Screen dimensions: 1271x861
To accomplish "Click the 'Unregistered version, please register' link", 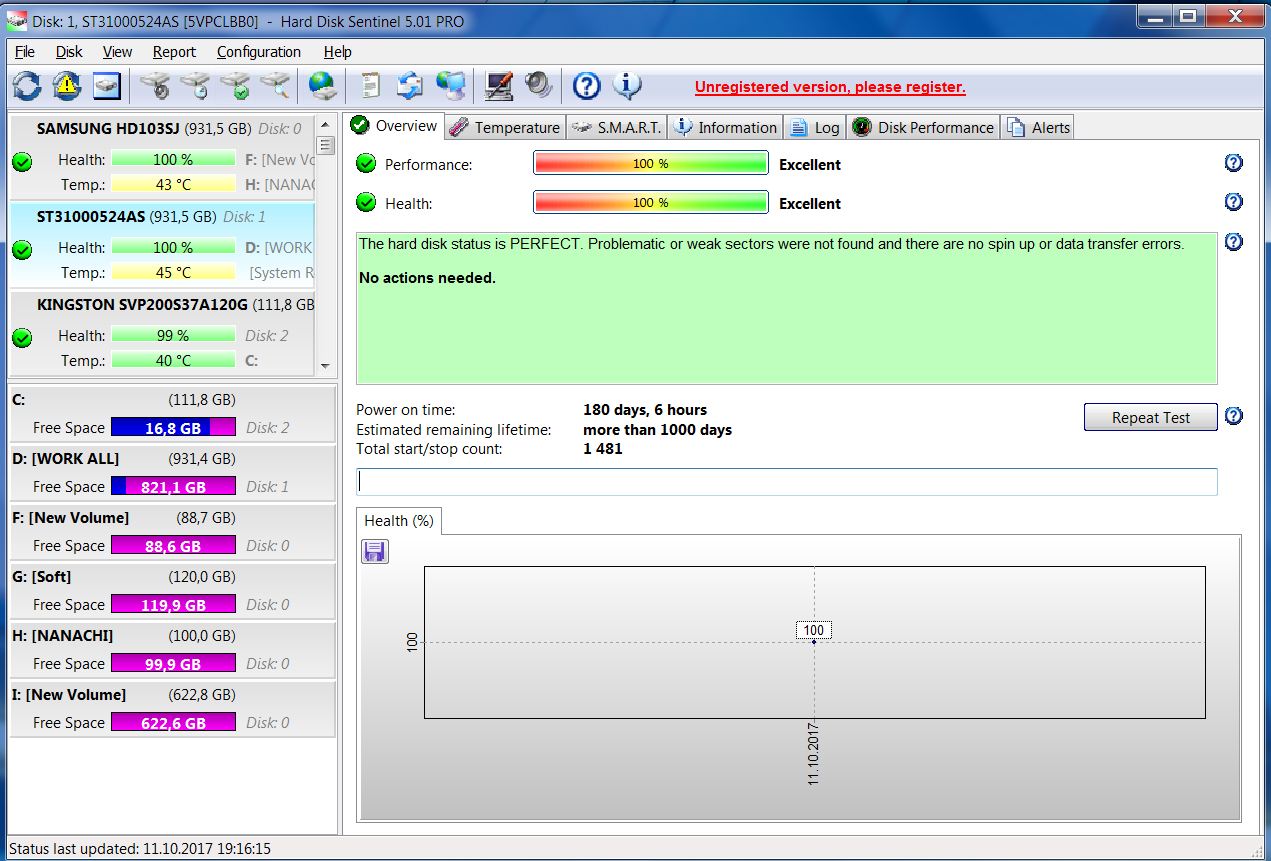I will (x=830, y=87).
